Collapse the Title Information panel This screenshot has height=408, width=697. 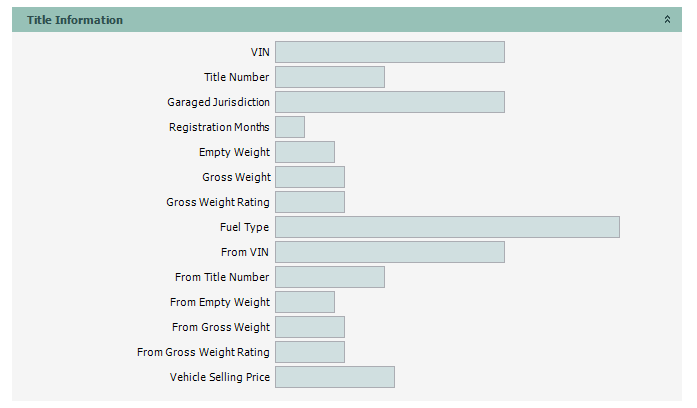click(x=667, y=20)
